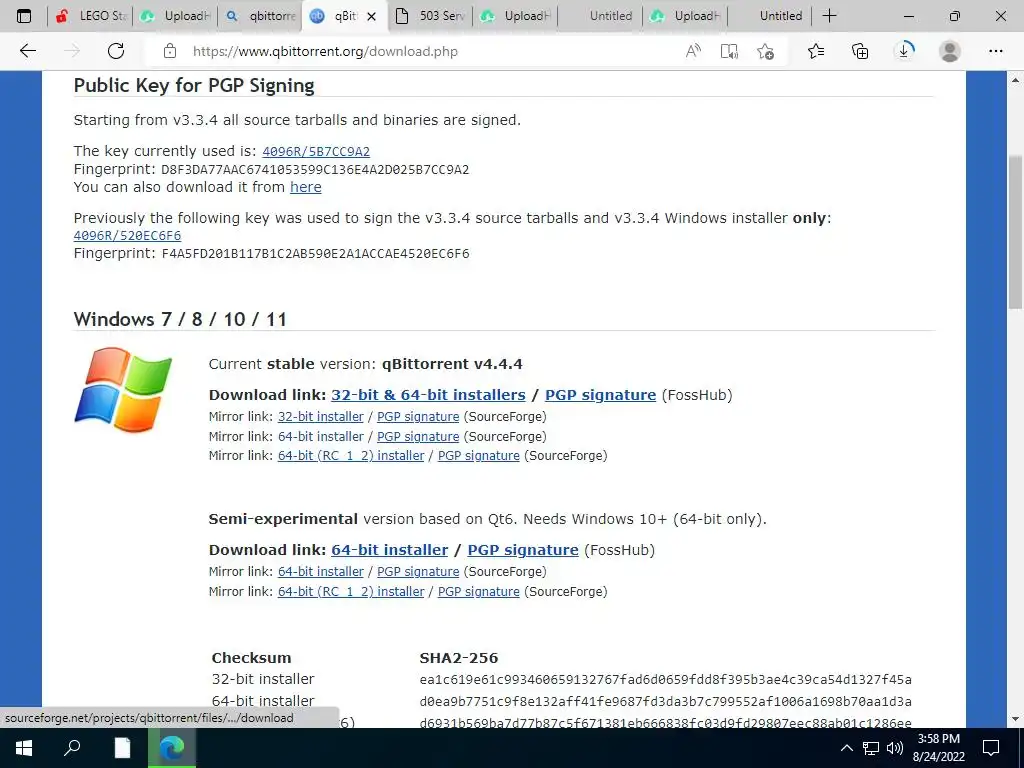
Task: Open FossHub PGP signature for Qt6 version
Action: pyautogui.click(x=523, y=550)
